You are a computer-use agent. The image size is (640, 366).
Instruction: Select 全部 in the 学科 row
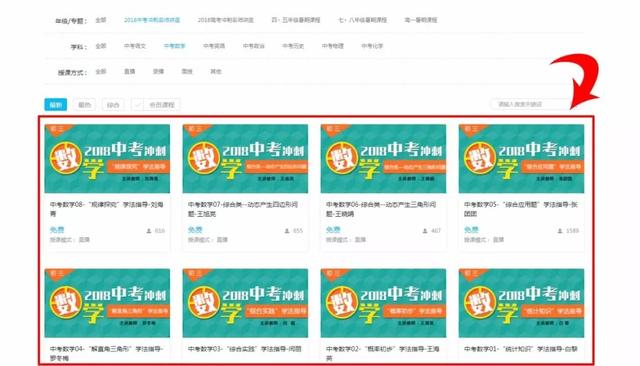pos(101,46)
